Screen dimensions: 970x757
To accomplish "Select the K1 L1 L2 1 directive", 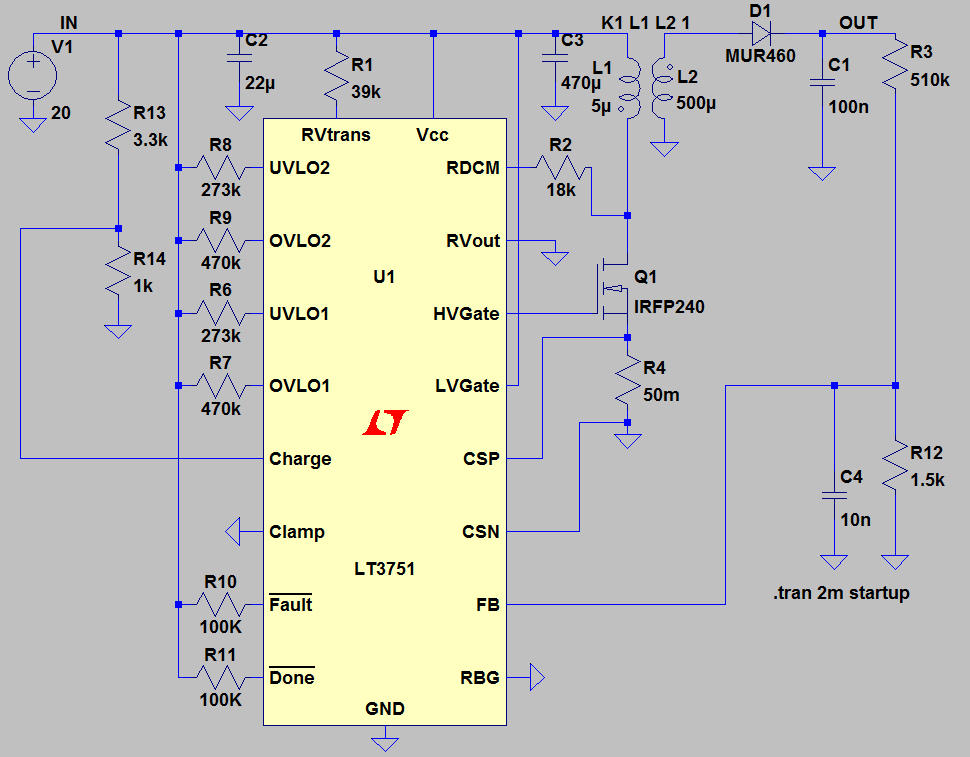I will pyautogui.click(x=645, y=23).
